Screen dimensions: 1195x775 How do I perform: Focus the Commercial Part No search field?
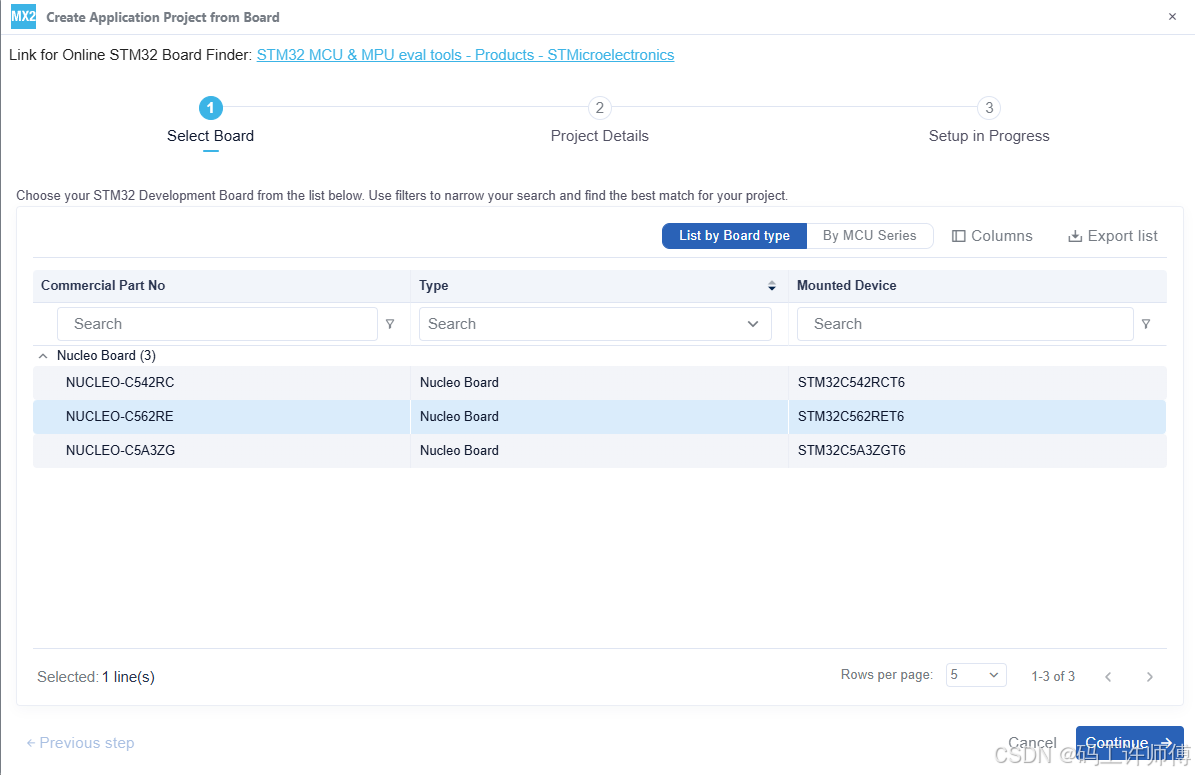point(217,324)
